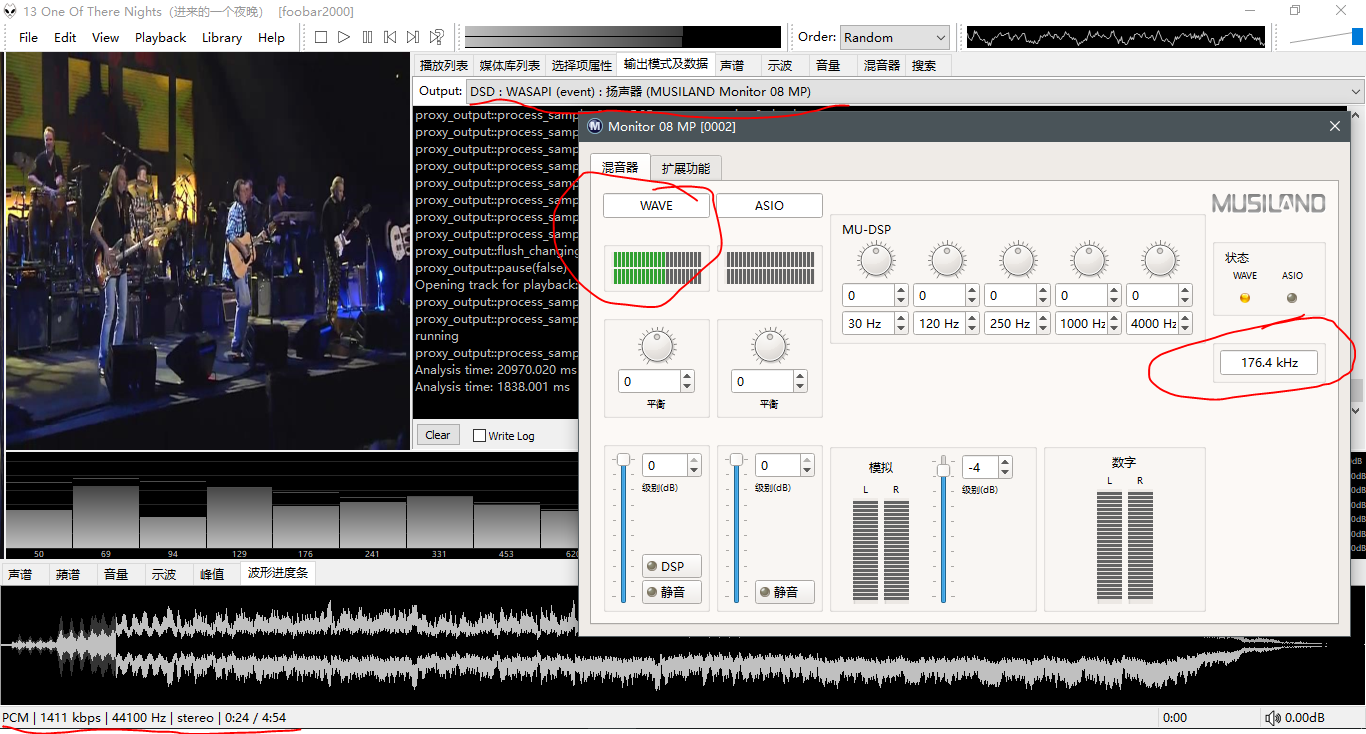Skip to the next track
This screenshot has height=734, width=1366.
(413, 37)
